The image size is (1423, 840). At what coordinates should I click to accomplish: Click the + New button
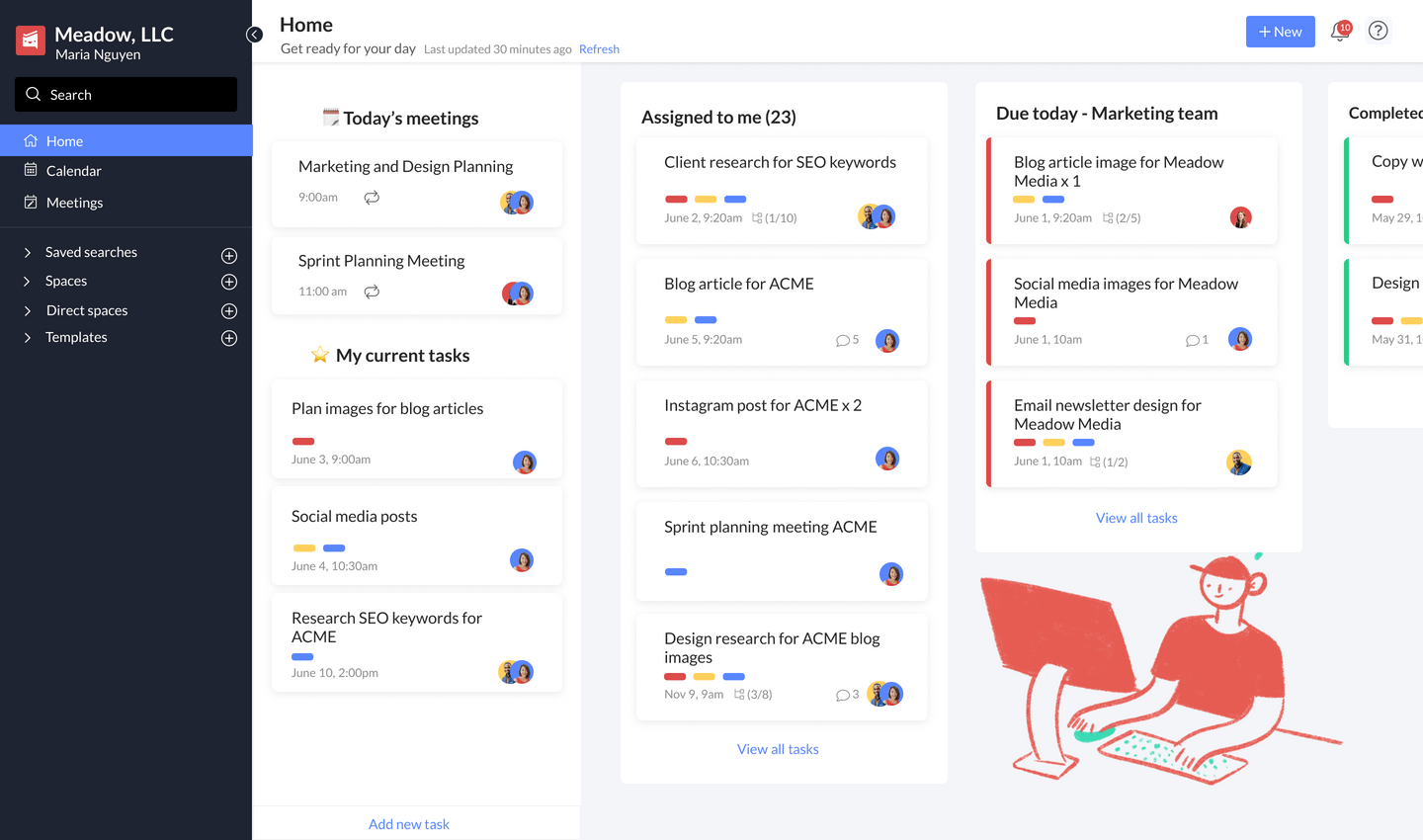[1280, 31]
